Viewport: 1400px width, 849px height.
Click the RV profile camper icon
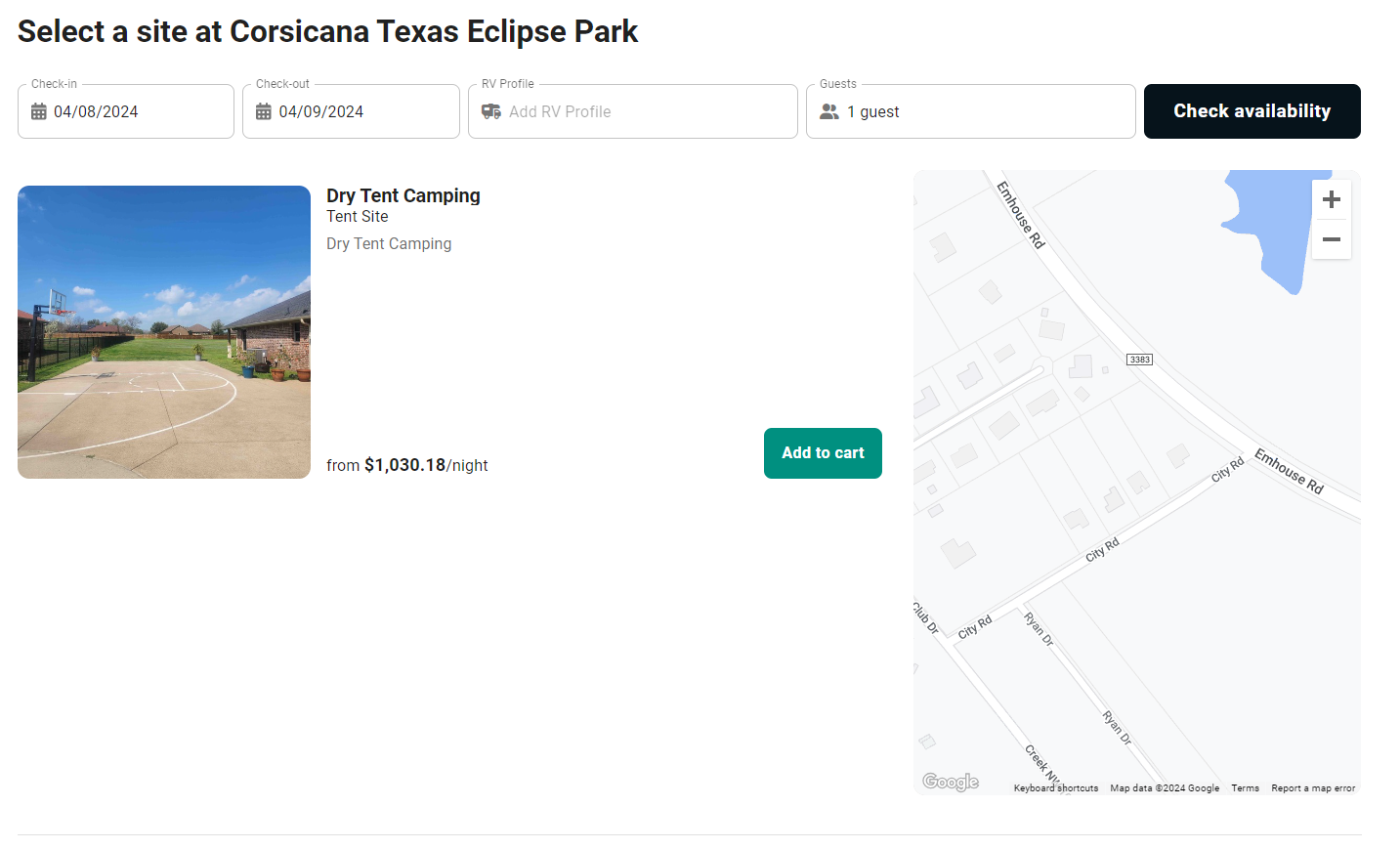pyautogui.click(x=491, y=112)
